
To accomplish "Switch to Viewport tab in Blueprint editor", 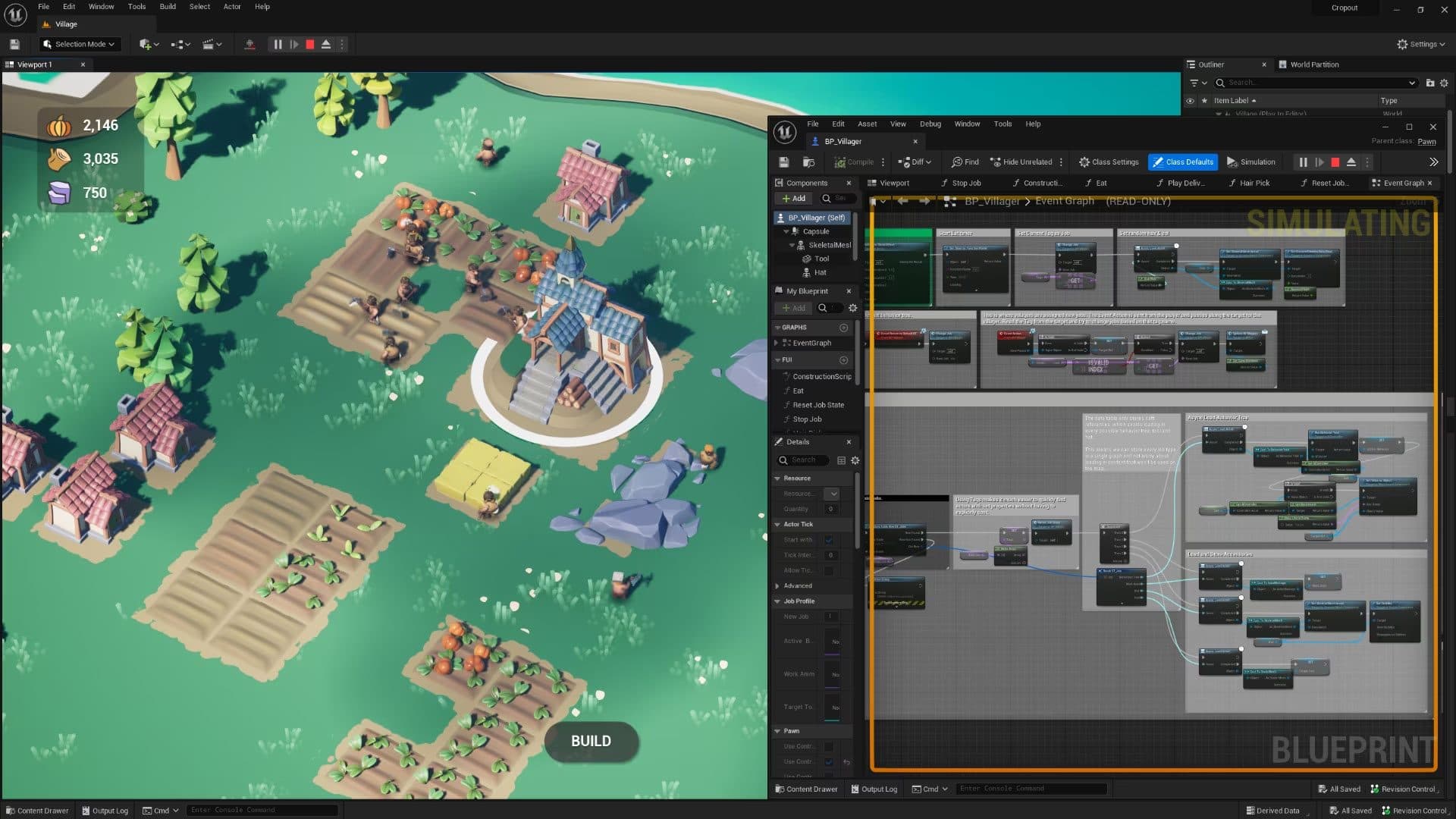I will click(888, 184).
